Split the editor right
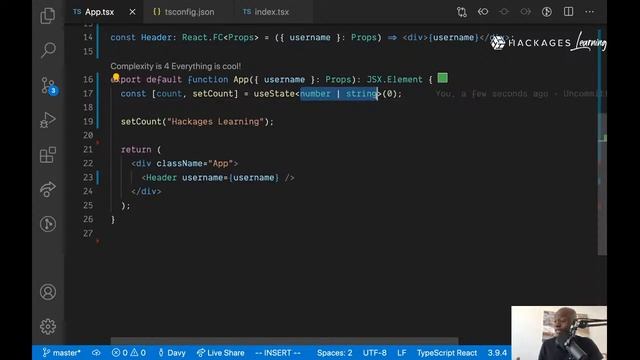The image size is (640, 360). click(x=568, y=11)
